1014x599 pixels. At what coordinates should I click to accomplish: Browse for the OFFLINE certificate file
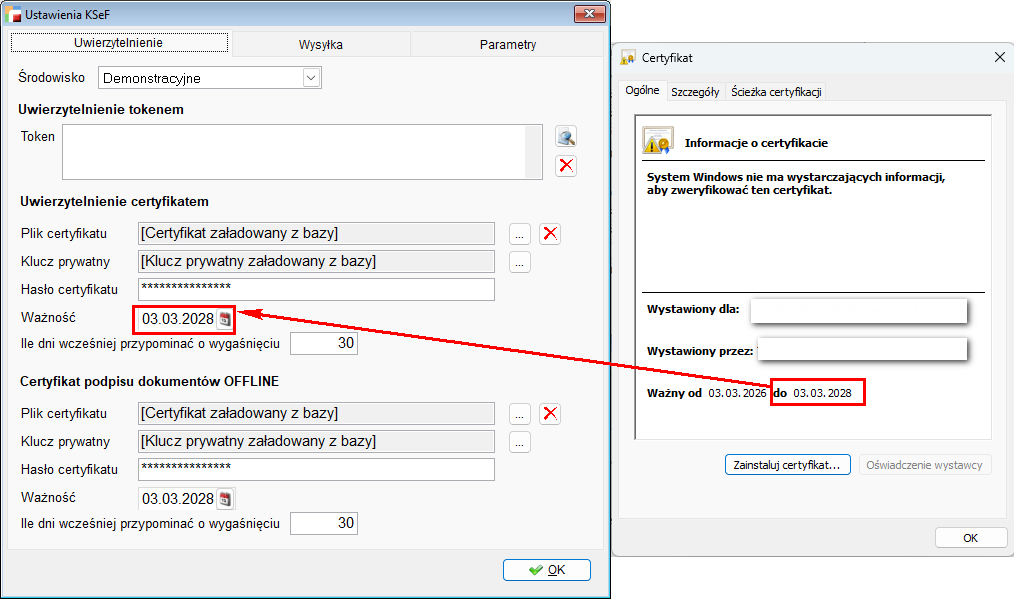tap(519, 414)
